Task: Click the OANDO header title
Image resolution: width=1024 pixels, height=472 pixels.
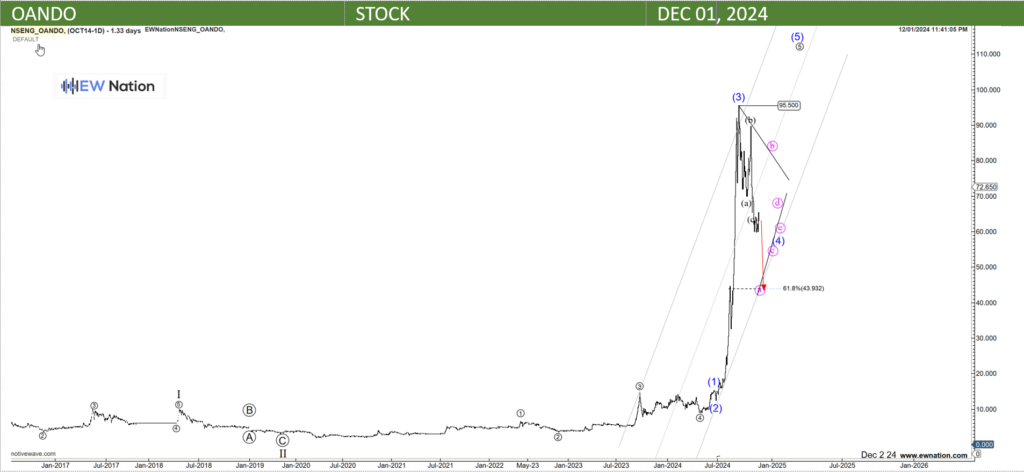Action: coord(43,14)
